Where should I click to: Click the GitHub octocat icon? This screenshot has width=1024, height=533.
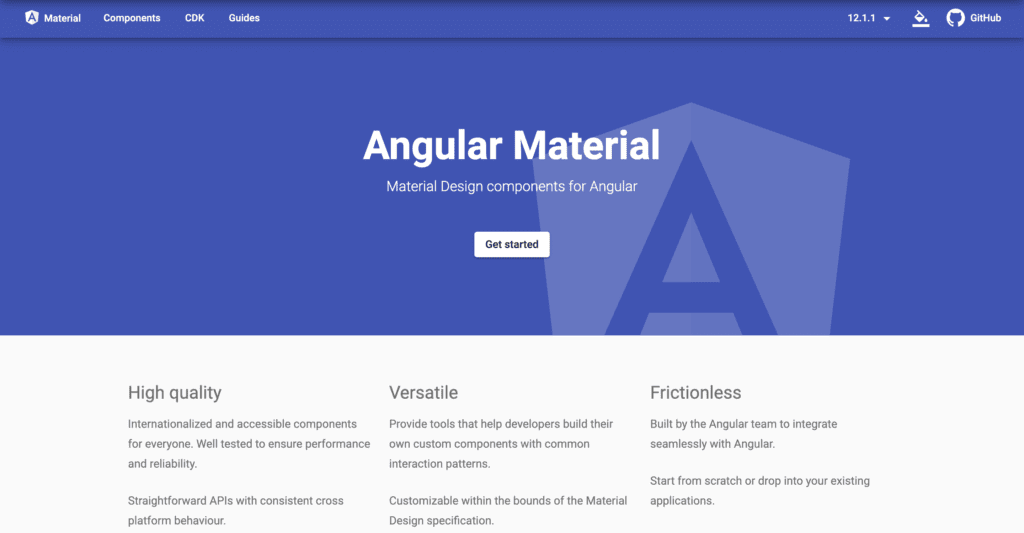pyautogui.click(x=955, y=18)
